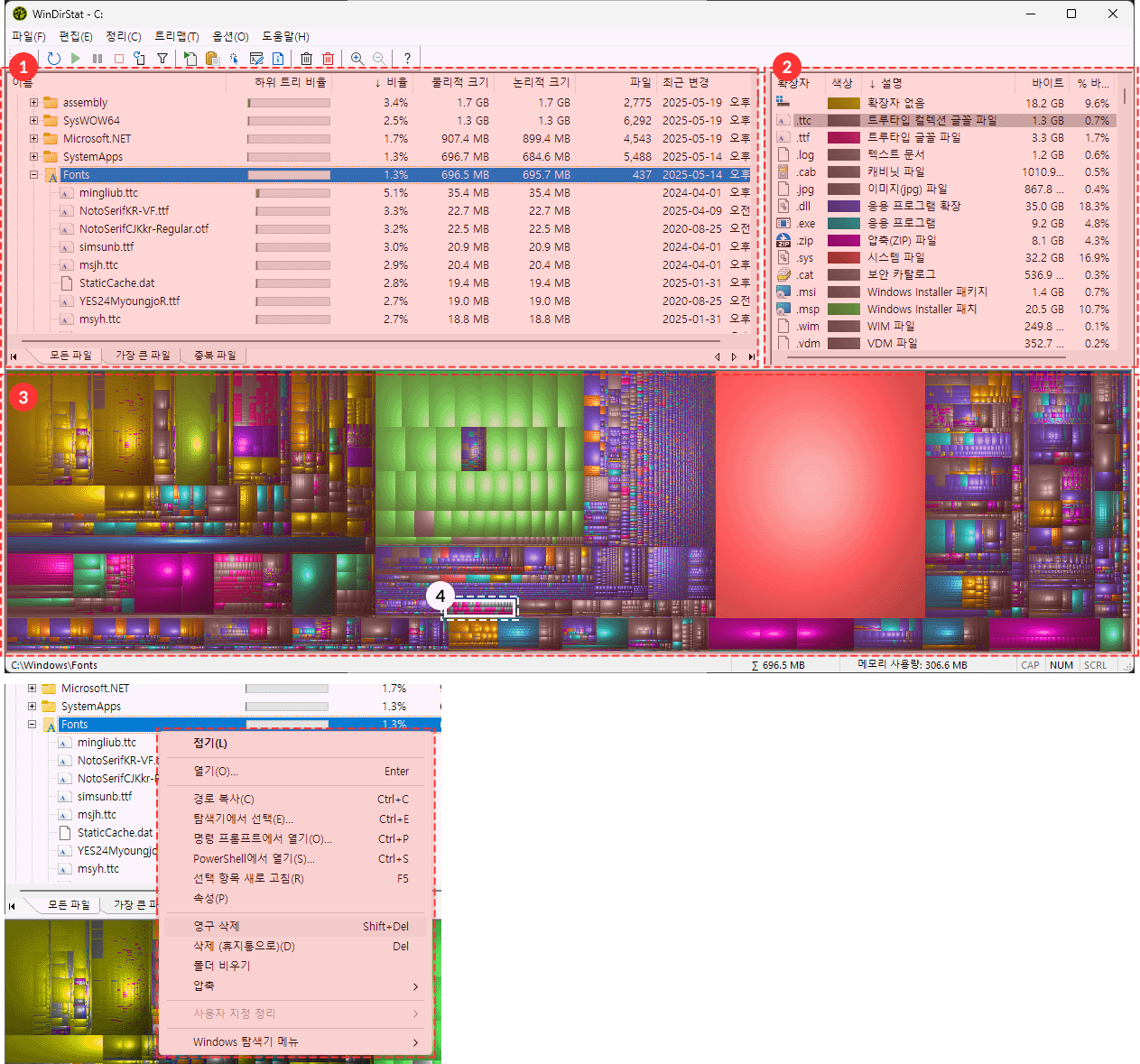The image size is (1140, 1064).
Task: Click the blue Properties toolbar icon
Action: point(278,59)
